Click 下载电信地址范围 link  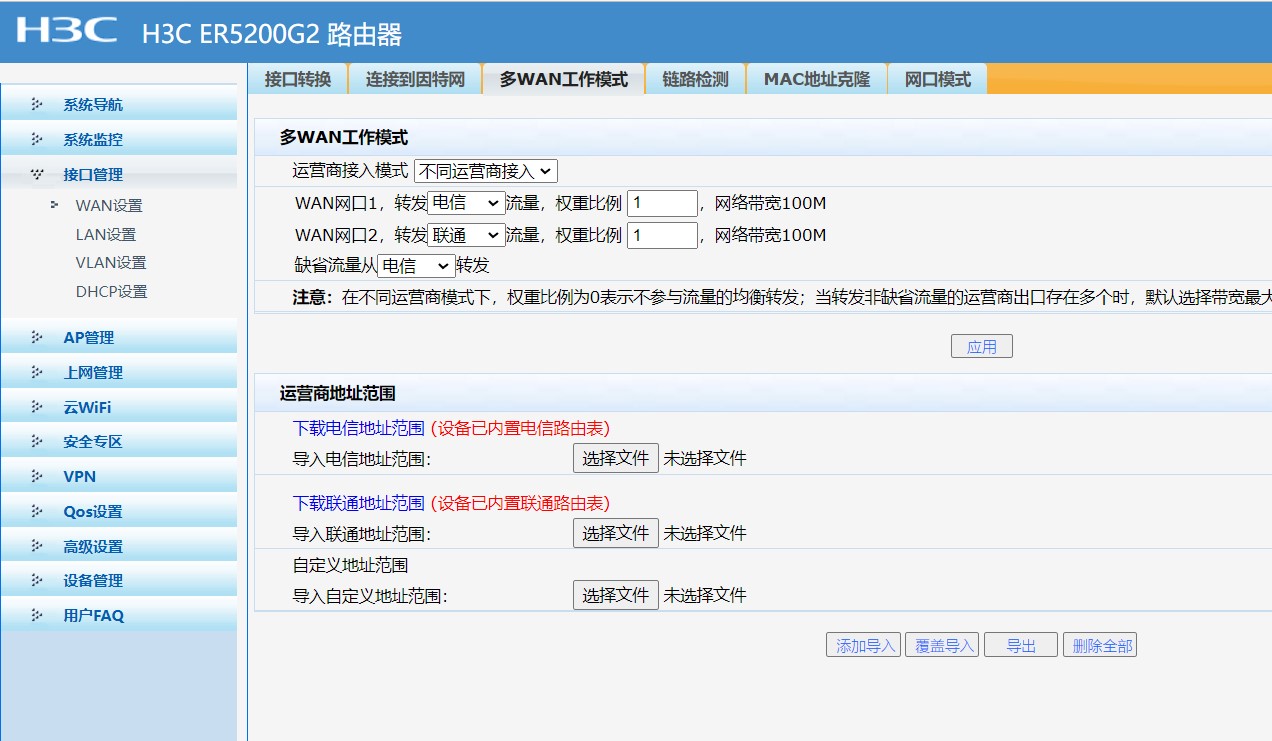(x=358, y=428)
